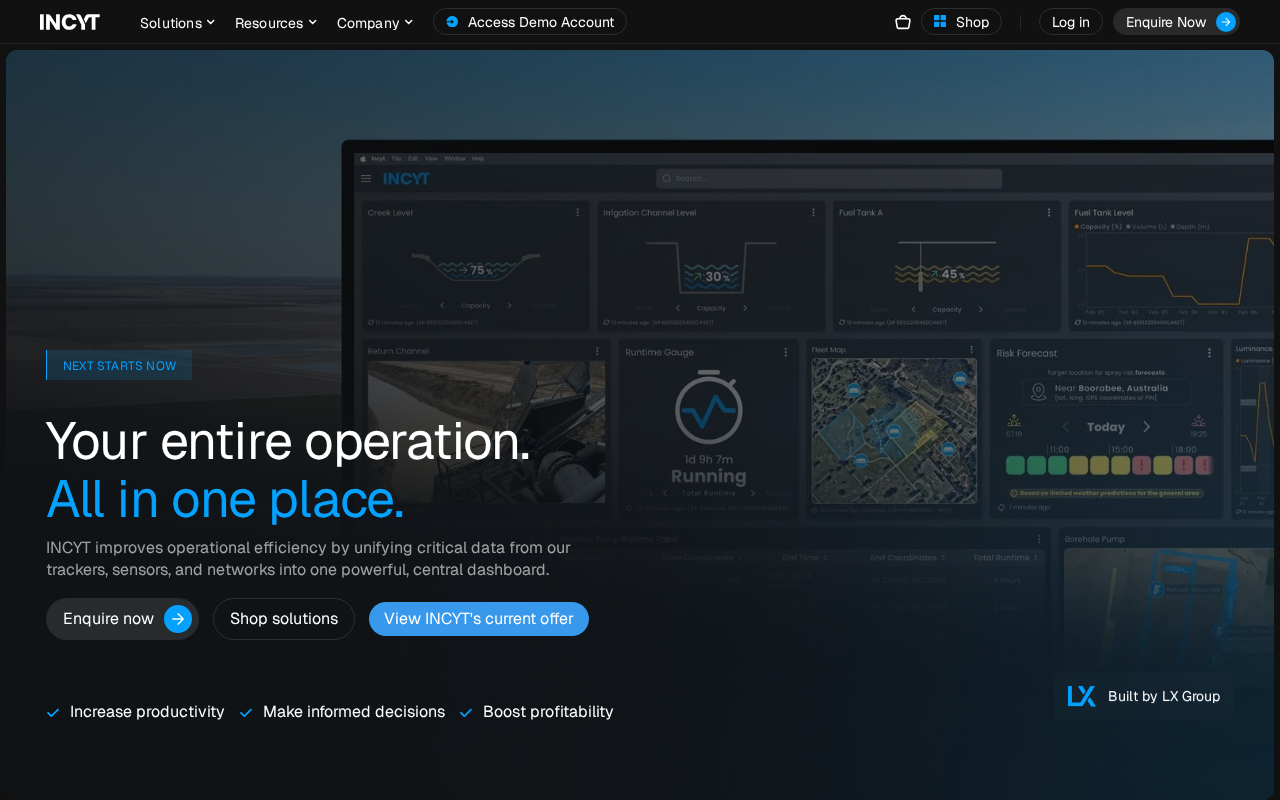Click the 'Make informed decisions' text
The image size is (1280, 800).
coord(354,712)
